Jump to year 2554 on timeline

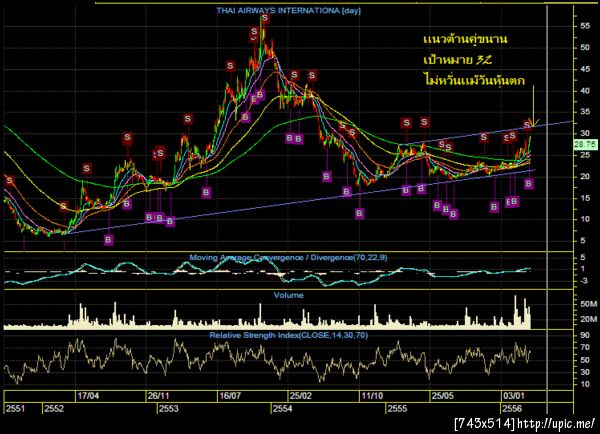[x=283, y=408]
